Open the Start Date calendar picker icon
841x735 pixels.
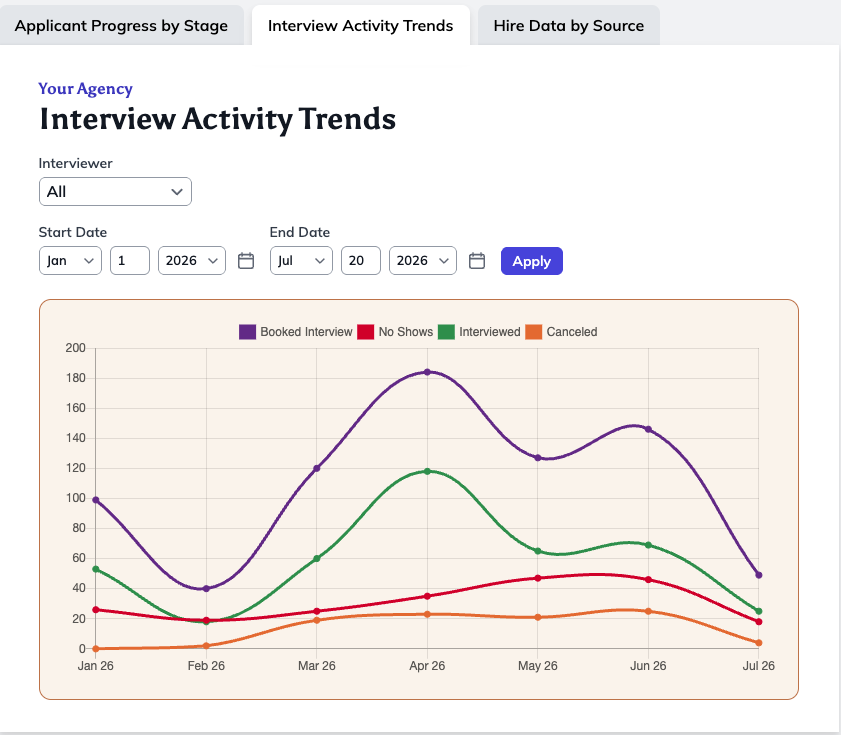[x=246, y=261]
